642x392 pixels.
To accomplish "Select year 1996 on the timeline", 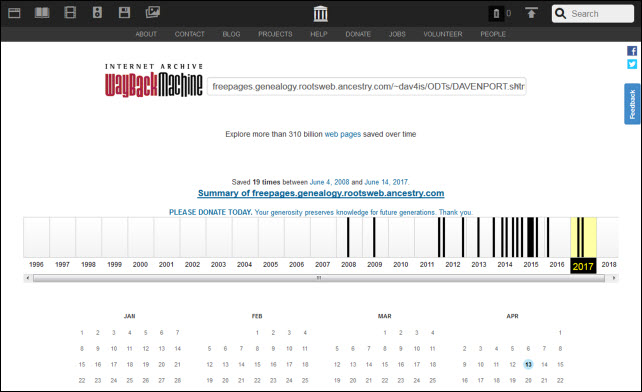I will click(36, 265).
